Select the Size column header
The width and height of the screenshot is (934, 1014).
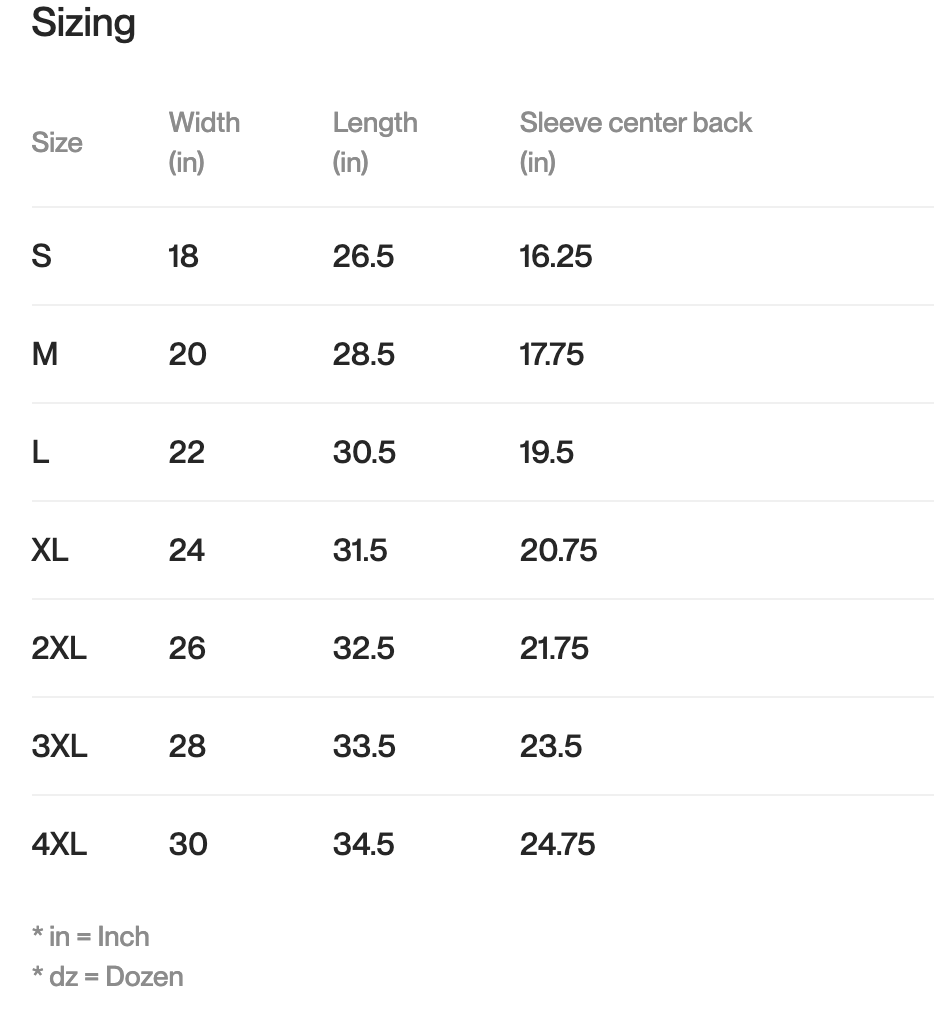pyautogui.click(x=57, y=142)
